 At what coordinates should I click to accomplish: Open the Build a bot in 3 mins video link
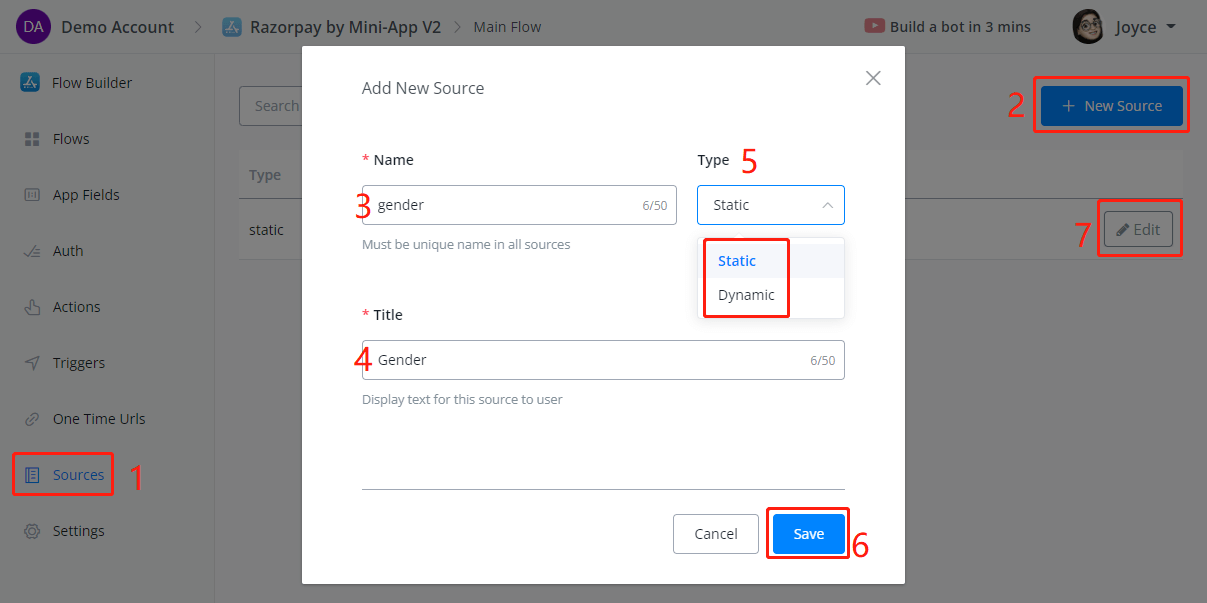point(948,27)
